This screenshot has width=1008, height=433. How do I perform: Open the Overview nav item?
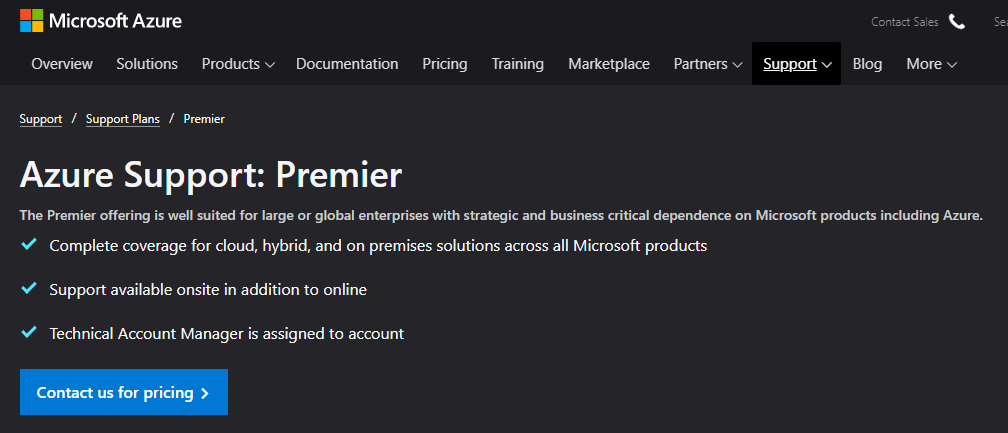coord(62,64)
